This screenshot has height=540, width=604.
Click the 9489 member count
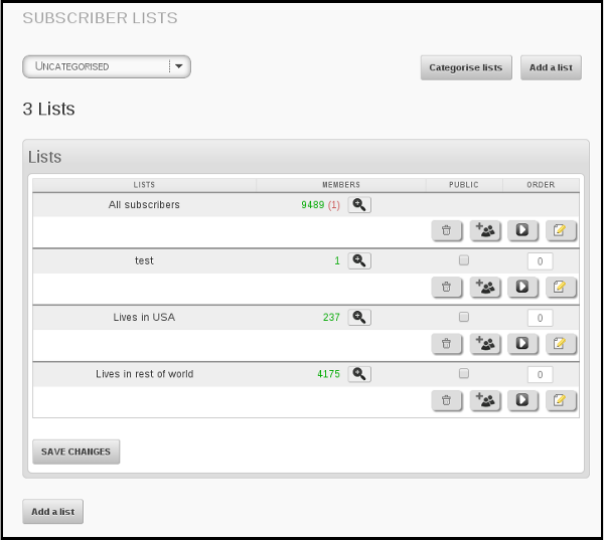(x=313, y=205)
